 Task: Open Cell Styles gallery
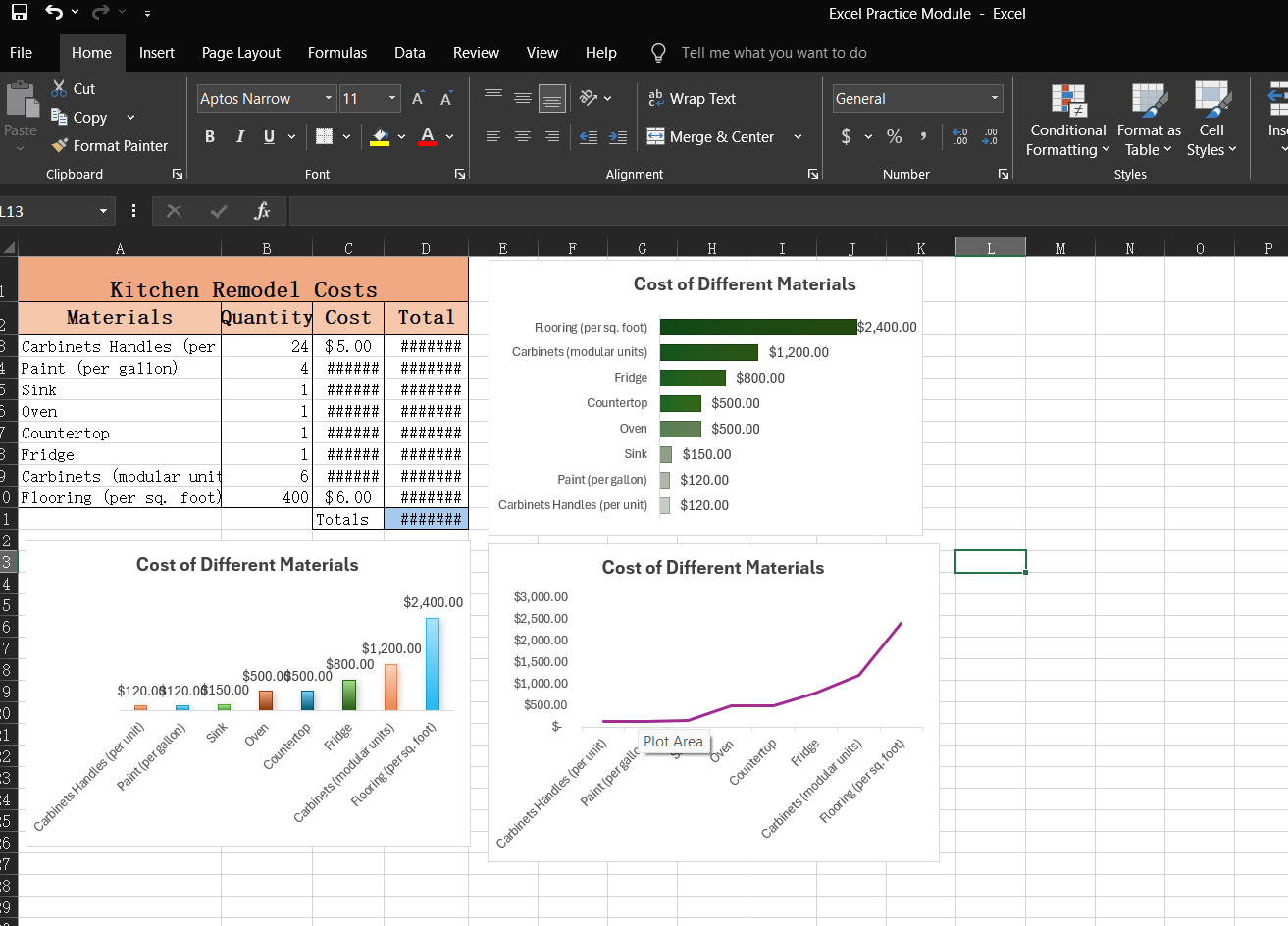pyautogui.click(x=1211, y=120)
